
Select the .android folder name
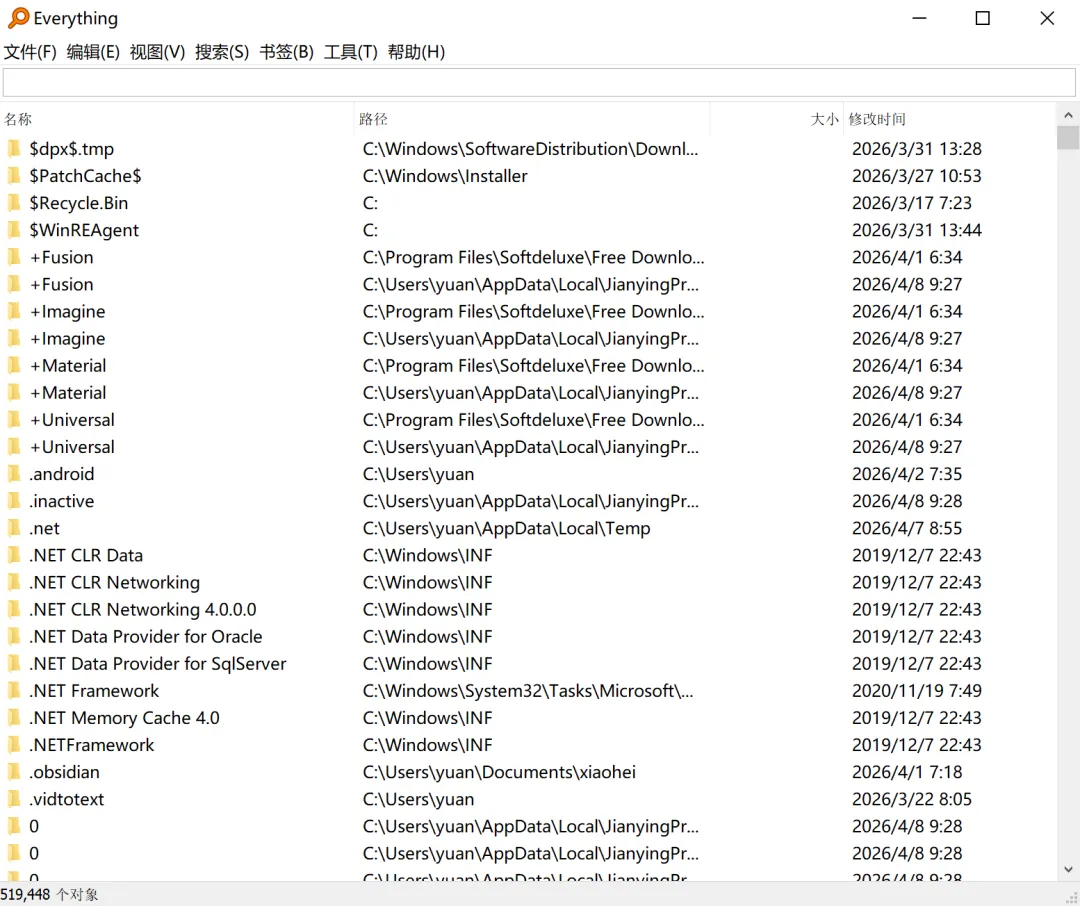click(61, 474)
